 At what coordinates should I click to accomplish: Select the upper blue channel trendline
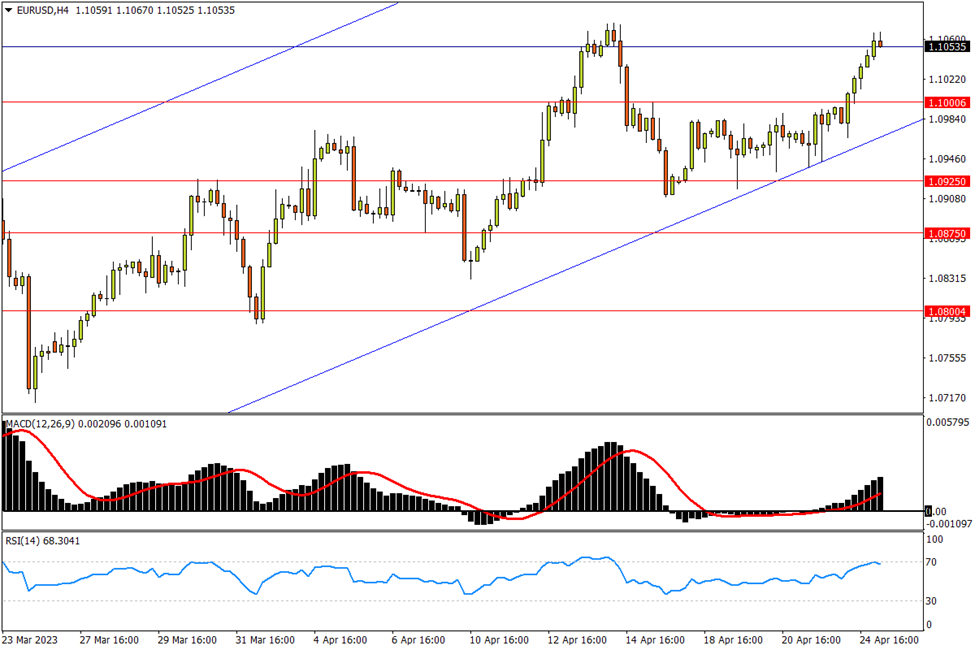pyautogui.click(x=200, y=88)
